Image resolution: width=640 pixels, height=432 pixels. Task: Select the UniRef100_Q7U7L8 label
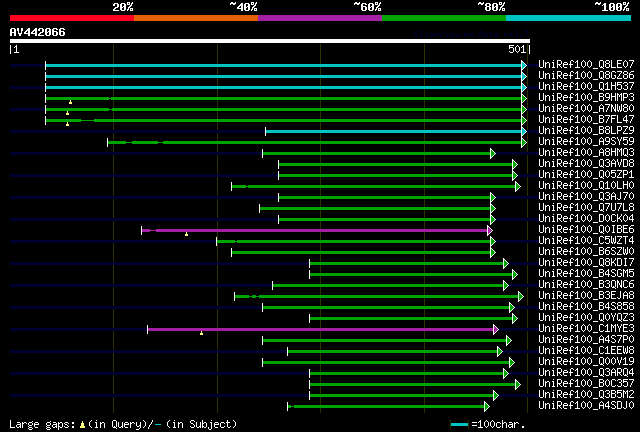coord(586,208)
